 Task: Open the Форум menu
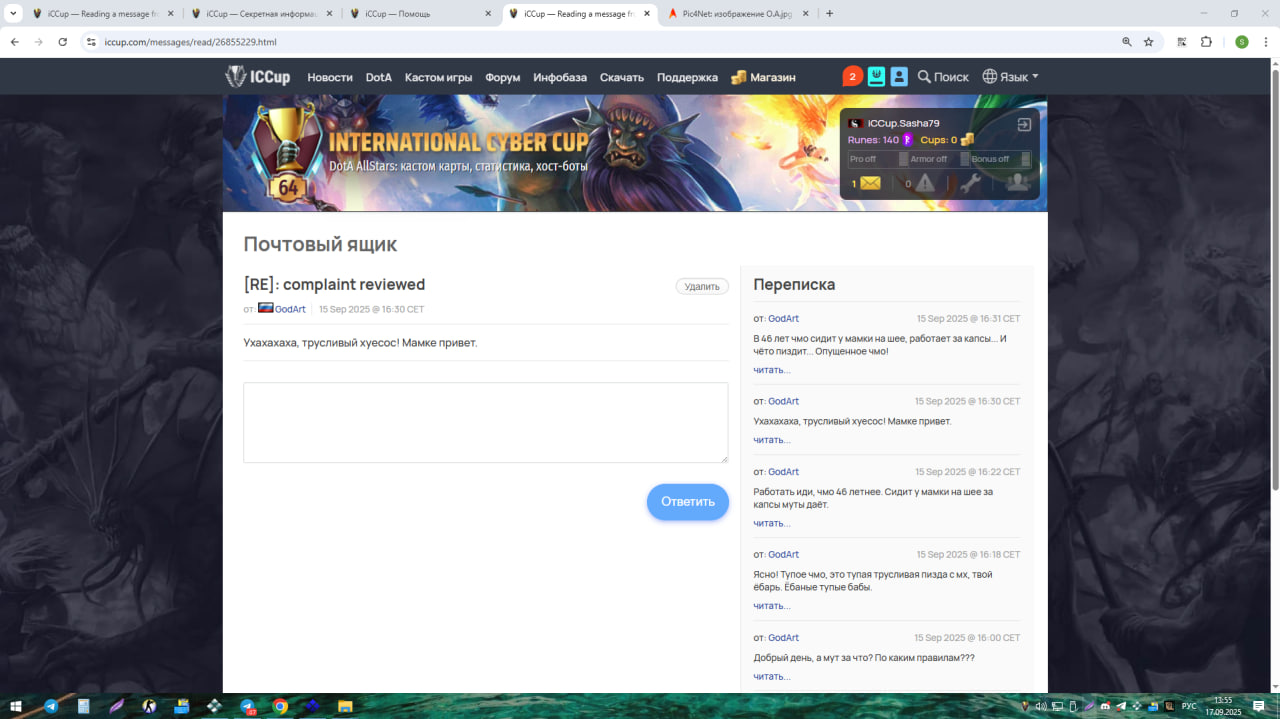[503, 77]
